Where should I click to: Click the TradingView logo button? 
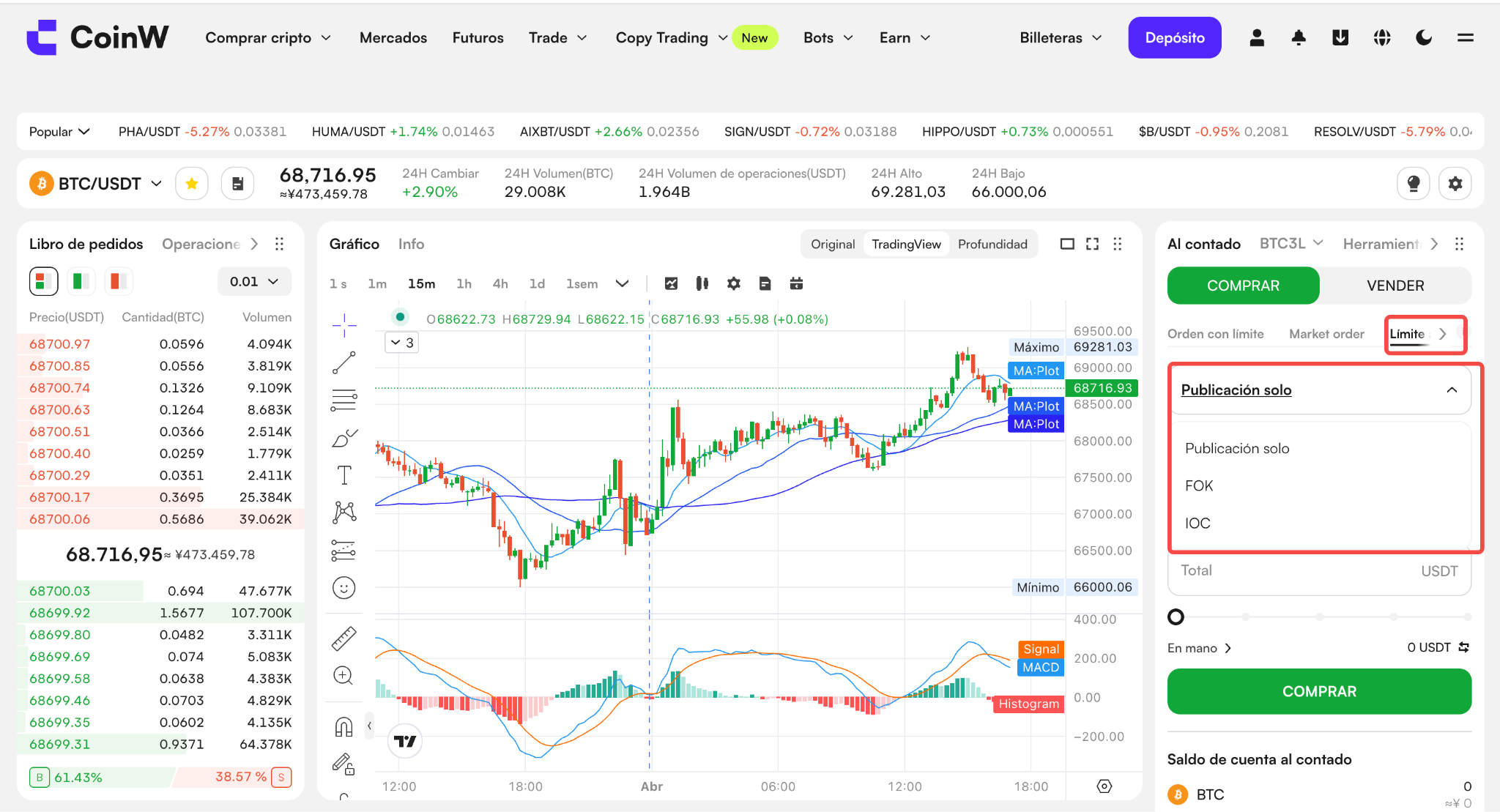[x=404, y=741]
